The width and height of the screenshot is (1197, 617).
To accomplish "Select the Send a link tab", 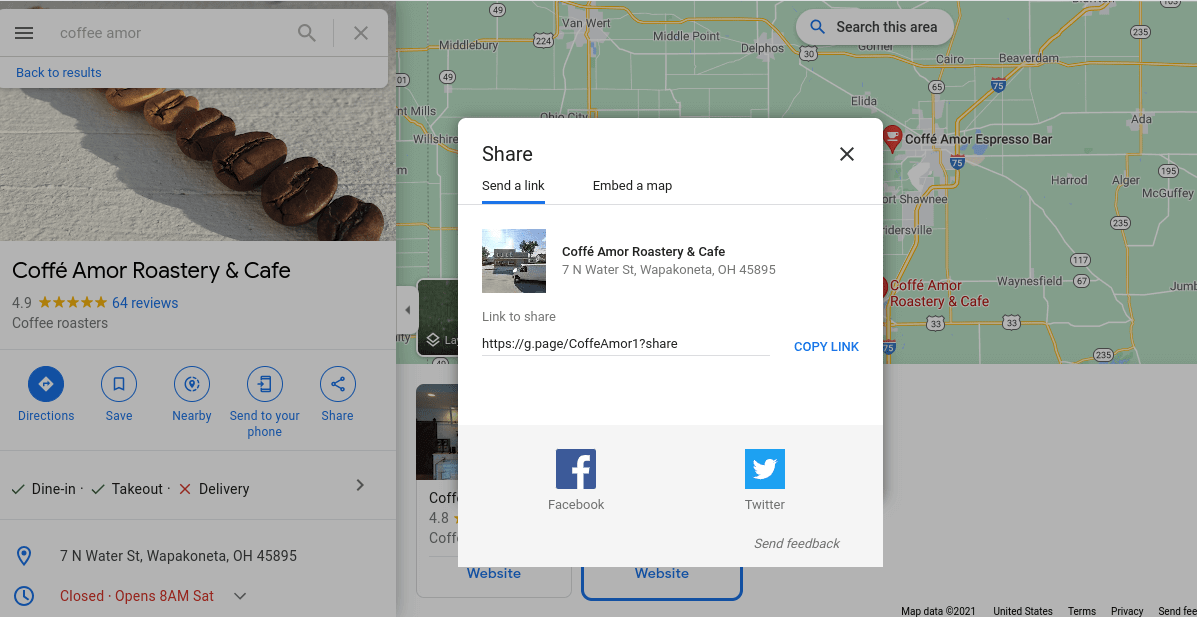I will click(513, 186).
